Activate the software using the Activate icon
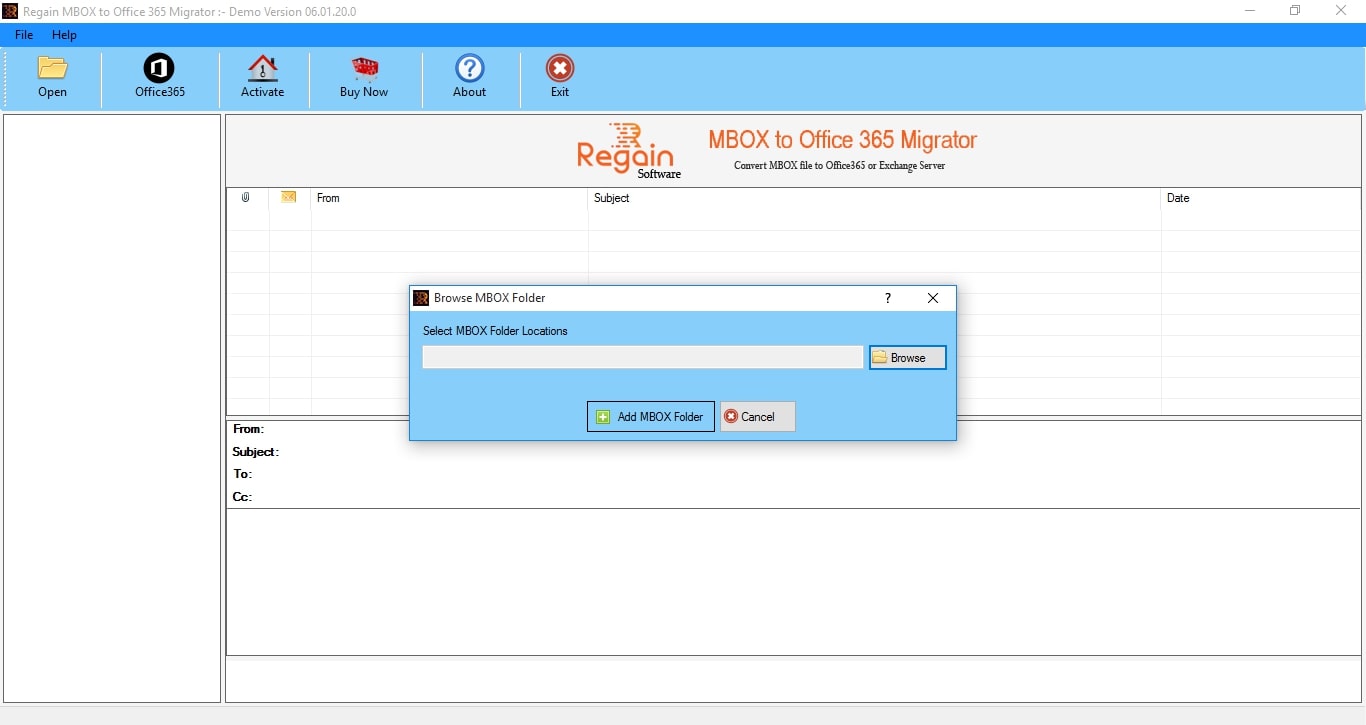 pyautogui.click(x=263, y=70)
